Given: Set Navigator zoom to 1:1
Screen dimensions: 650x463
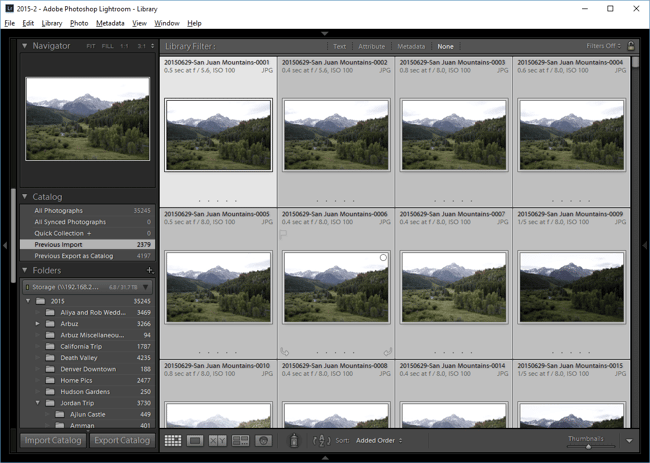Looking at the screenshot, I should [124, 46].
